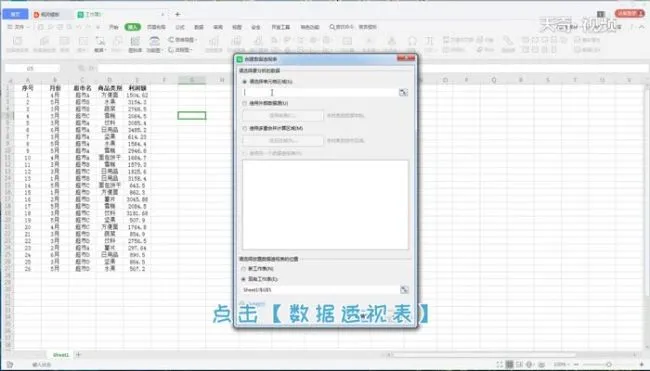The height and width of the screenshot is (371, 650).
Task: Switch to the template document tab with the red icon
Action: pyautogui.click(x=50, y=15)
